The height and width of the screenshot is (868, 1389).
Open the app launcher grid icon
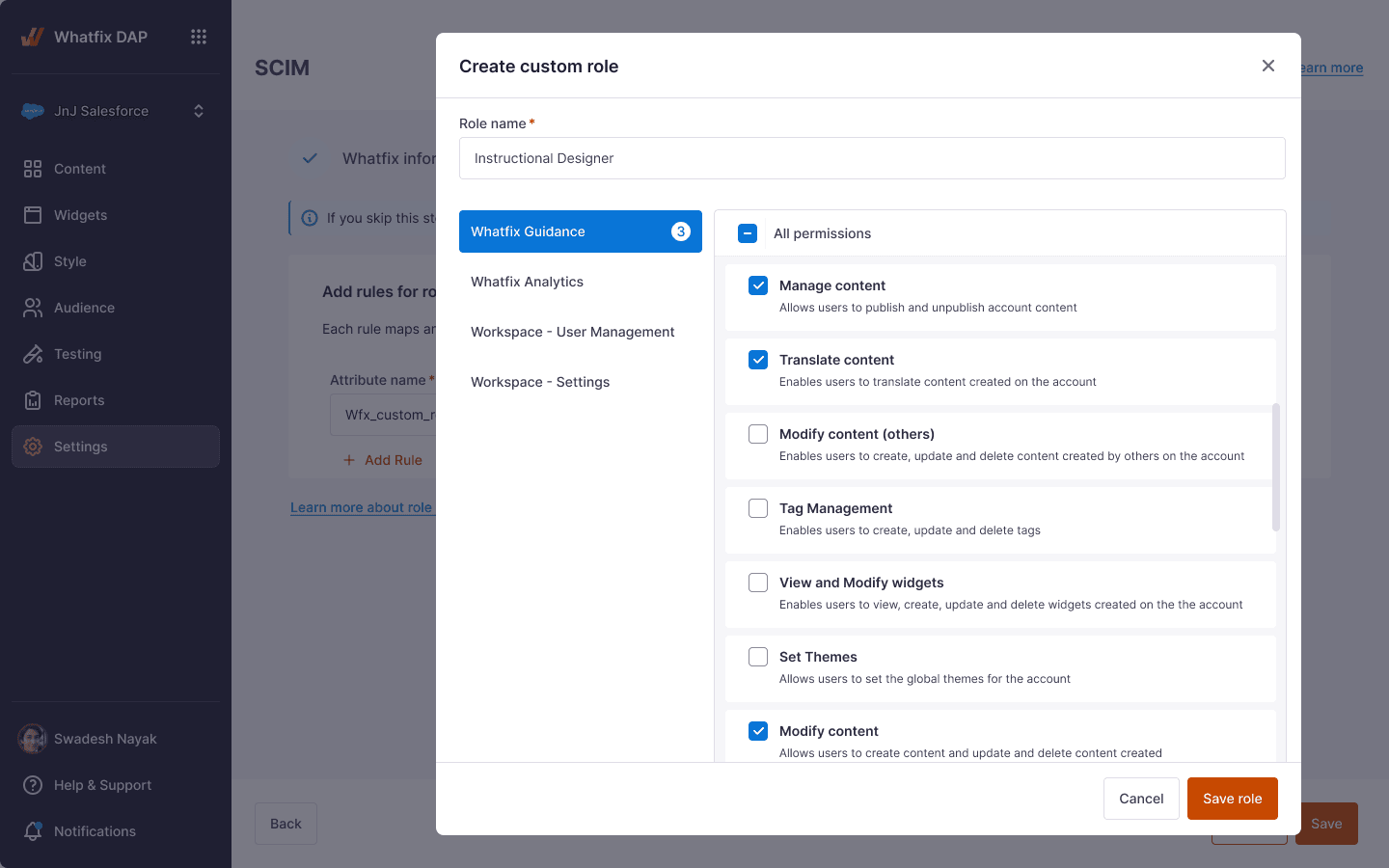199,37
